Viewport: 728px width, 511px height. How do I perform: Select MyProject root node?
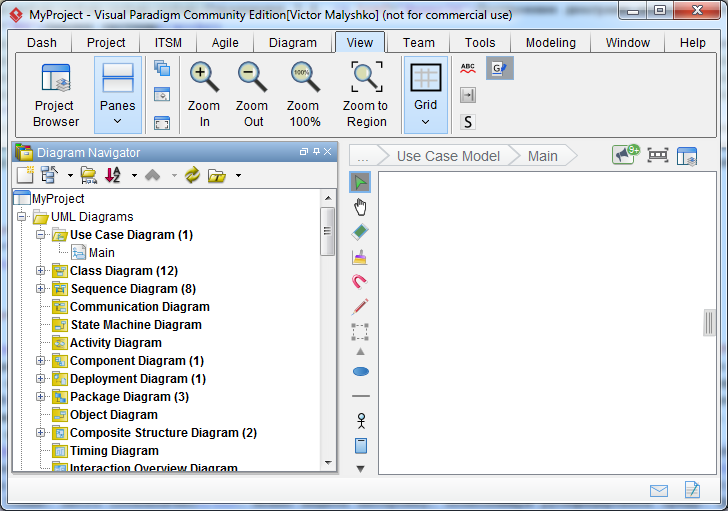coord(58,199)
